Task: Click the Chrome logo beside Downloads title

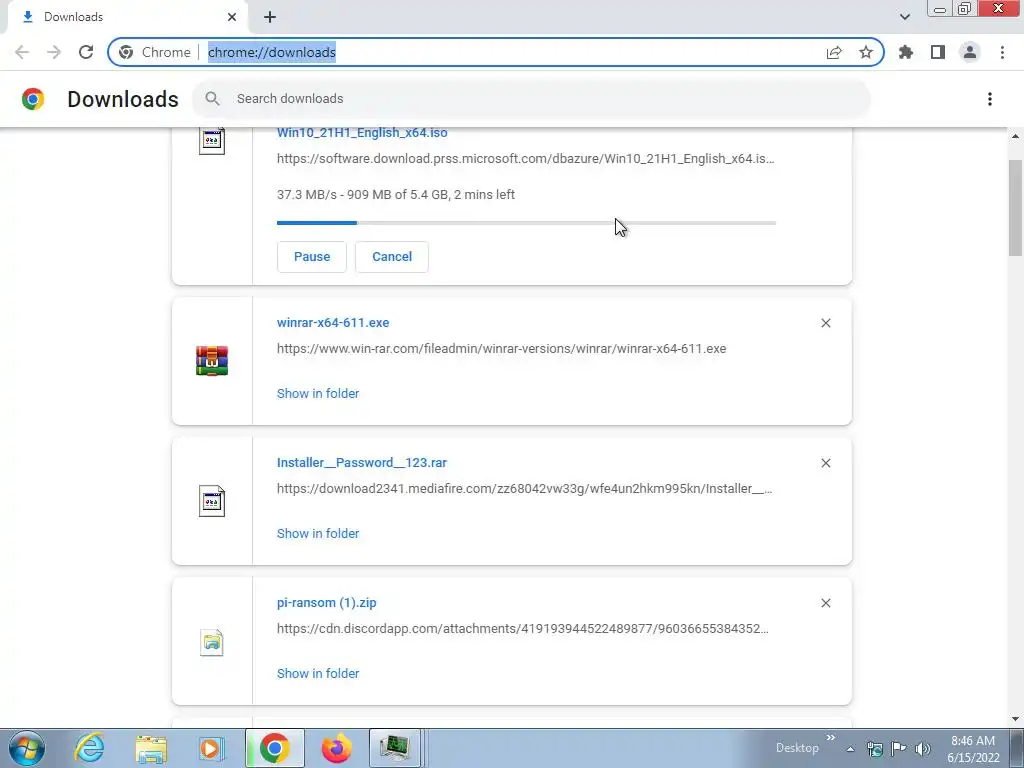Action: coord(33,99)
